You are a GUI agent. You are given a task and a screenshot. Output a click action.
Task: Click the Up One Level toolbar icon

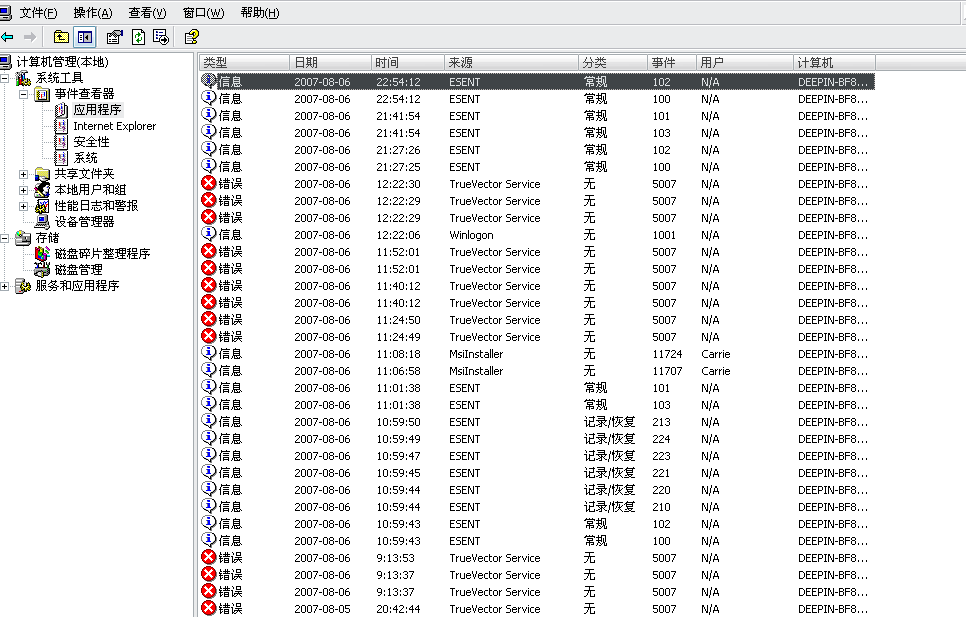[62, 37]
